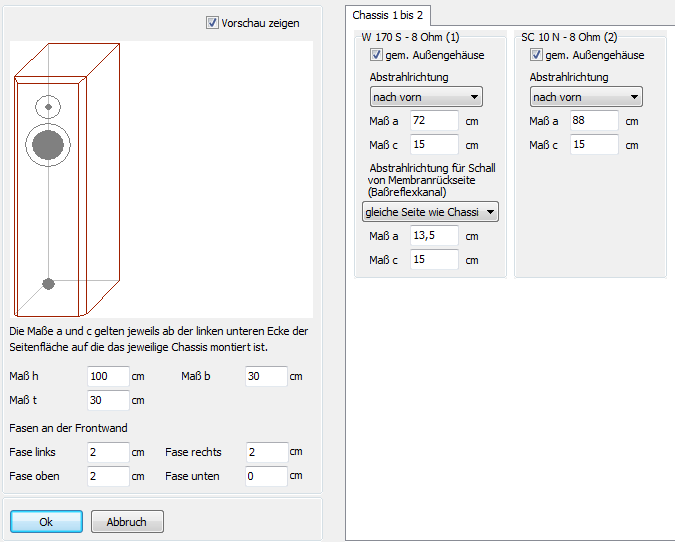Click the Maß b field showing 30

pyautogui.click(x=266, y=376)
